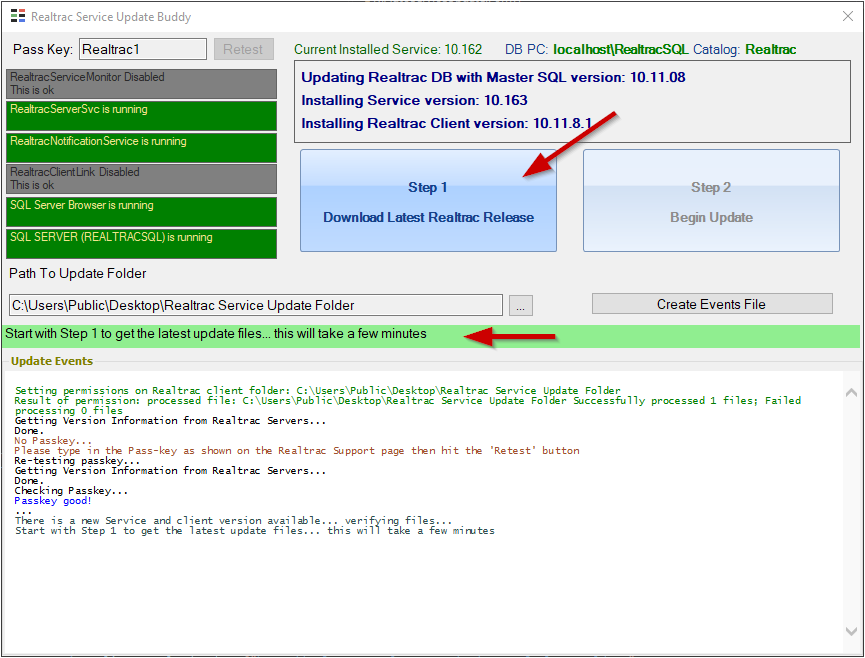The image size is (865, 658).
Task: Click Step 1 Download Latest Realtrac Release
Action: [x=428, y=201]
